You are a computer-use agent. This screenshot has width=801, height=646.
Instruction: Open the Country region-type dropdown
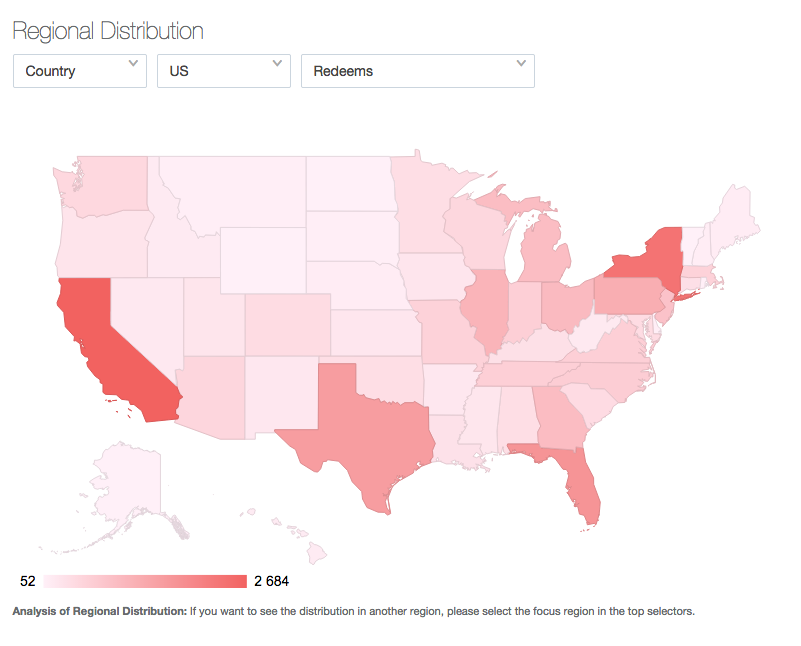(x=79, y=71)
